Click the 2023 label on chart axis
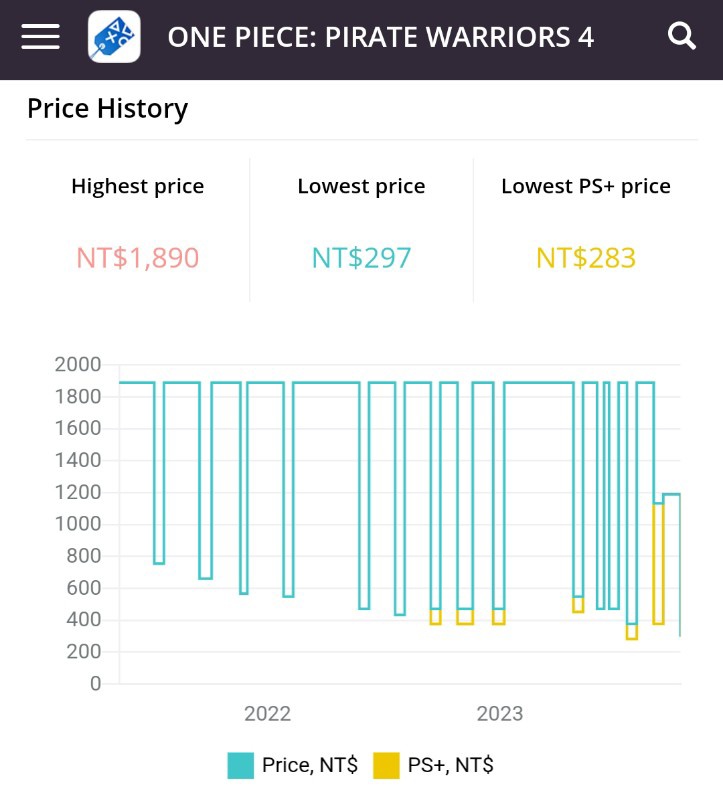Screen dimensions: 723x794 (499, 714)
